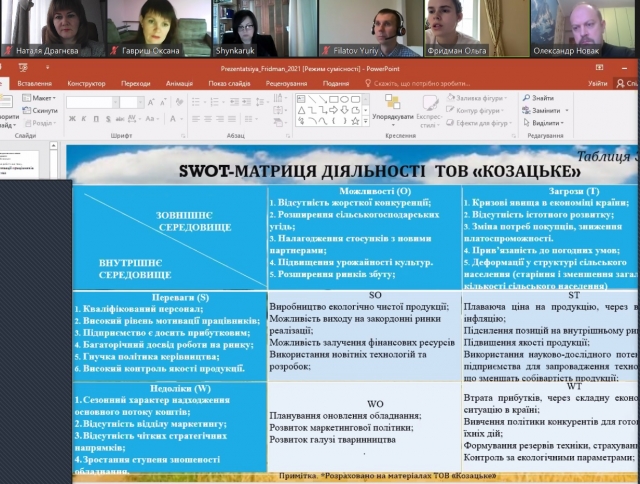Click the numbered list icon
Screen dimensions: 640x484
coord(214,102)
